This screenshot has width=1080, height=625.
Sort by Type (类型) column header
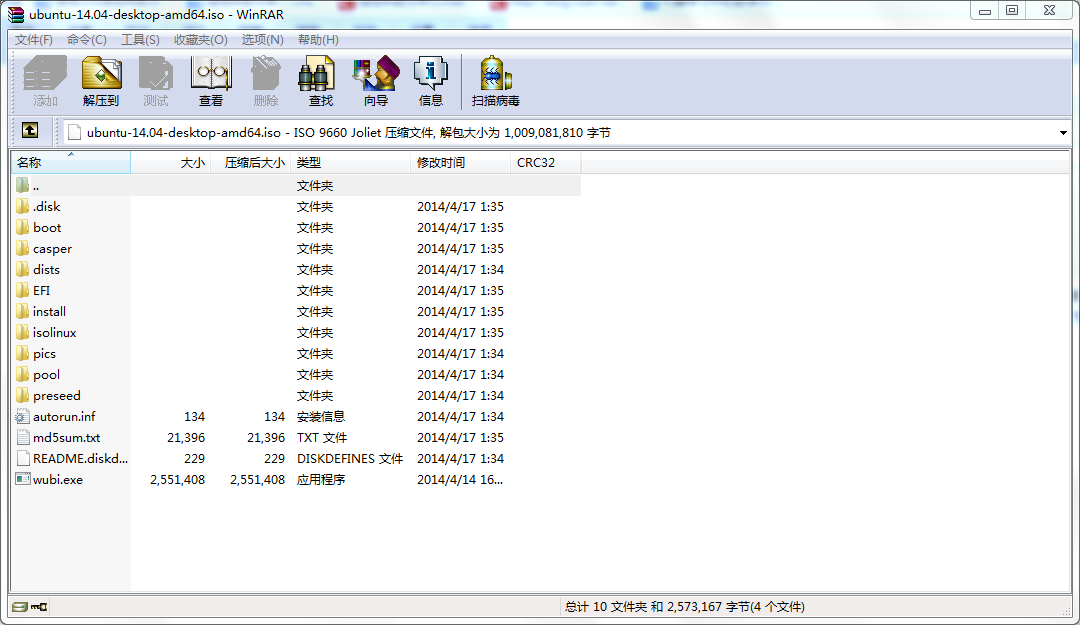(351, 163)
